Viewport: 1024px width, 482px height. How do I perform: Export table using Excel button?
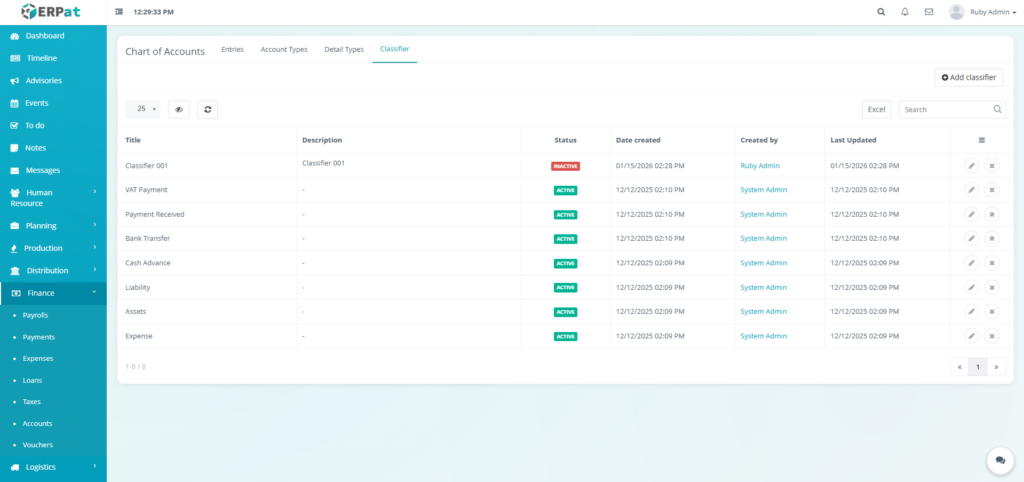coord(876,109)
